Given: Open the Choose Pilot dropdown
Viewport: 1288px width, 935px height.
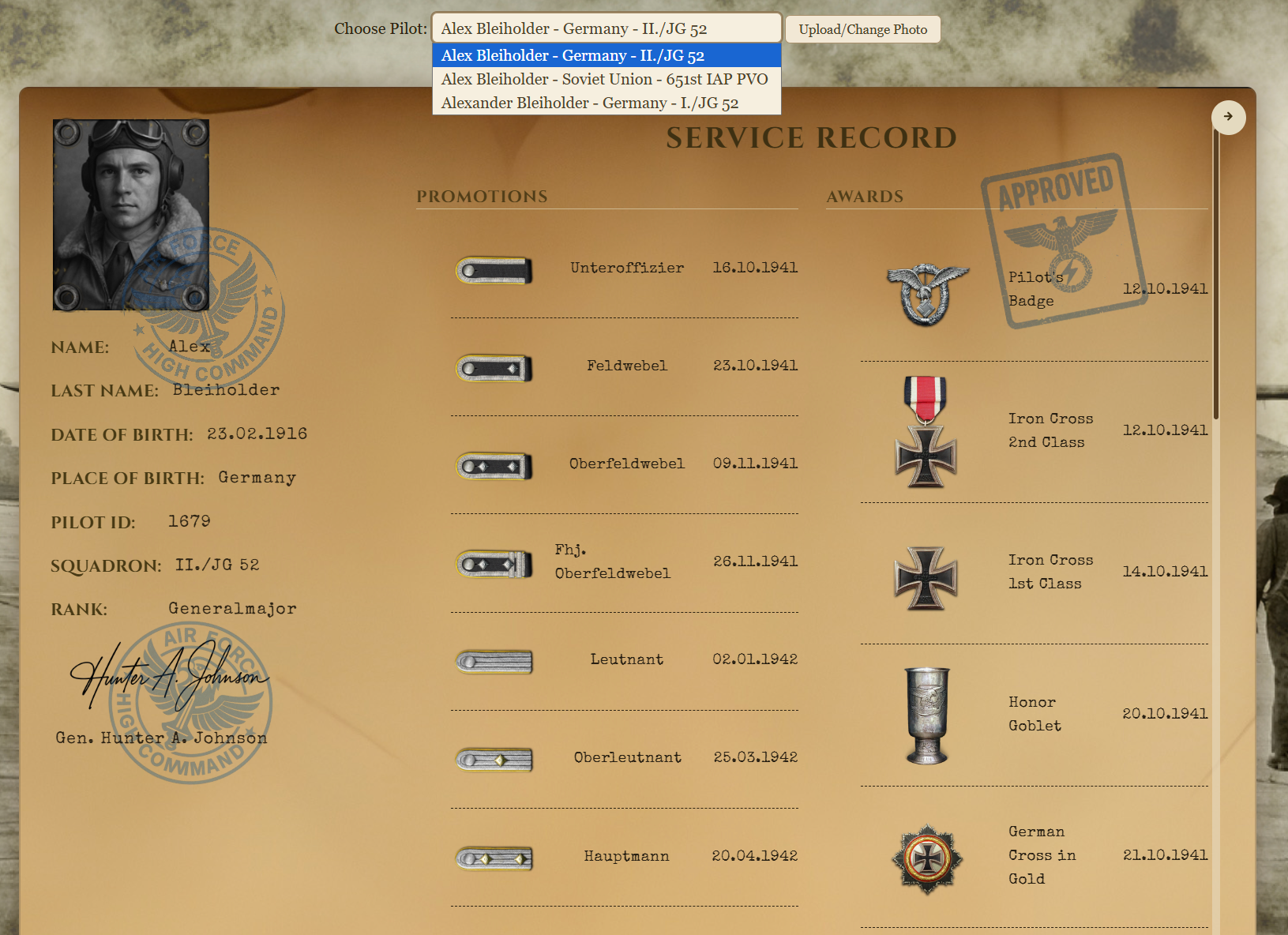Looking at the screenshot, I should (x=606, y=28).
